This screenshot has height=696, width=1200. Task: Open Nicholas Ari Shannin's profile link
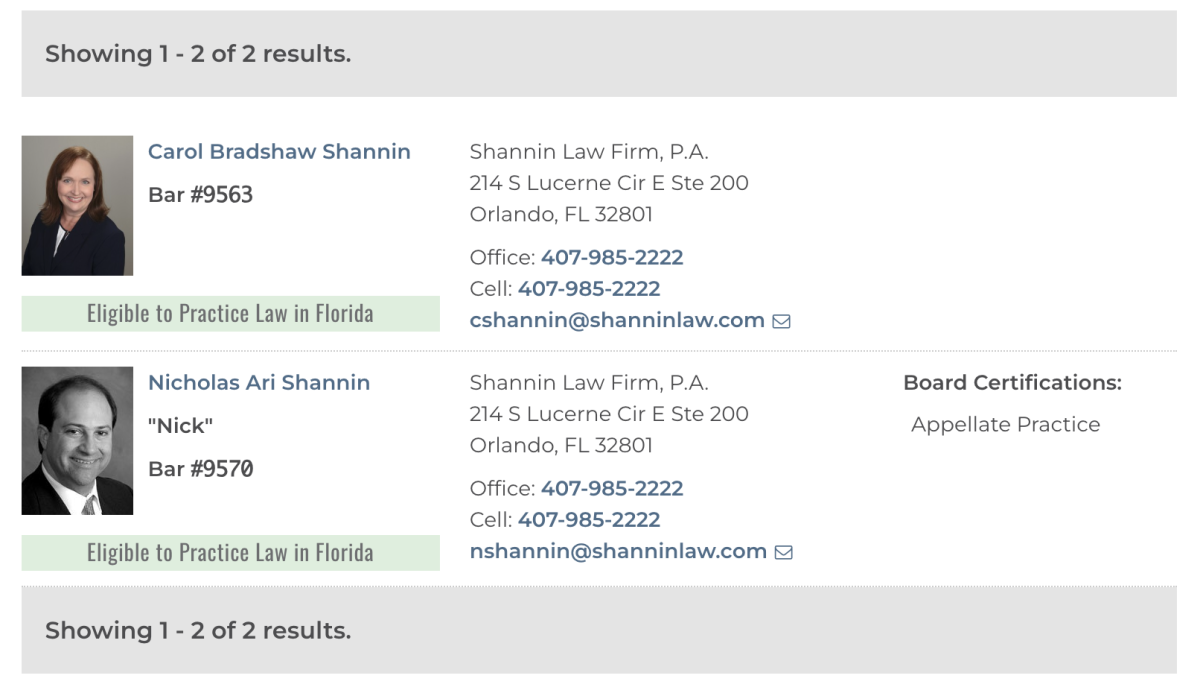(259, 383)
